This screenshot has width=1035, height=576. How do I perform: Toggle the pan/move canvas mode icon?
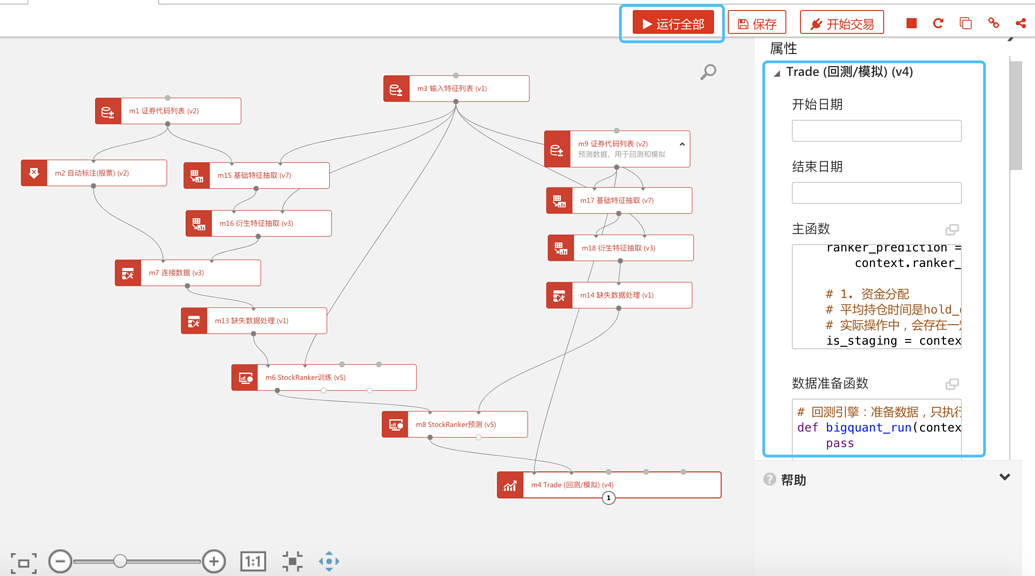click(329, 562)
